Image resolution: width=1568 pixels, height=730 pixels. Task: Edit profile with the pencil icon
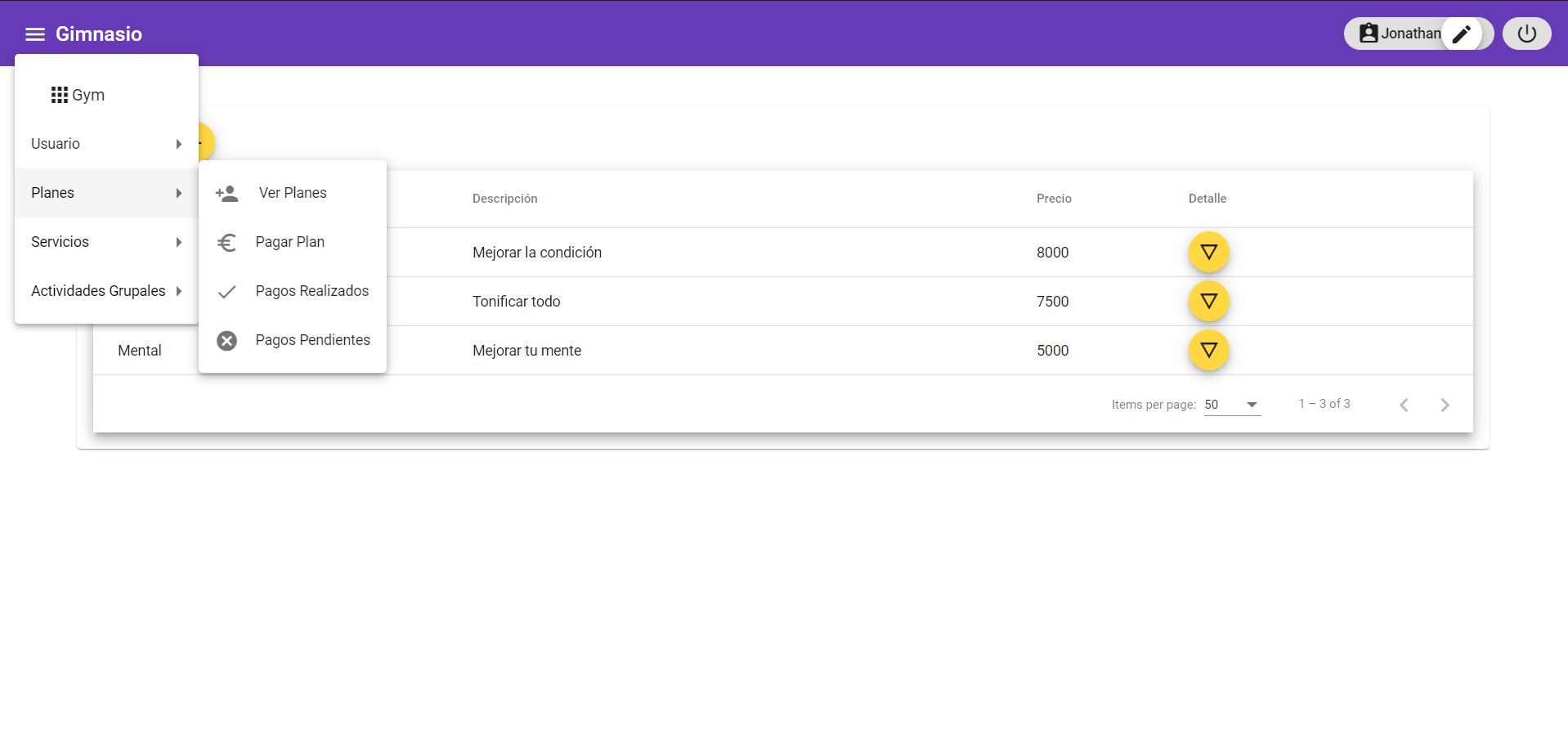(1462, 34)
